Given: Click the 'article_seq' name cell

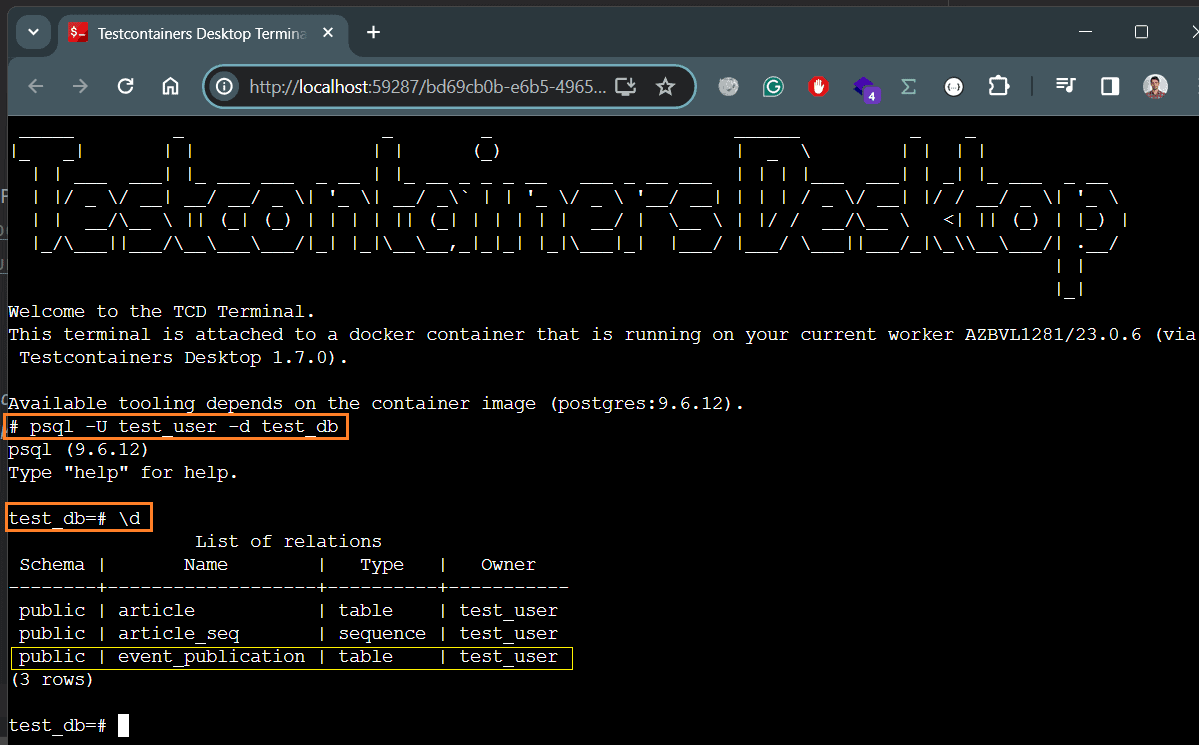Looking at the screenshot, I should 179,633.
